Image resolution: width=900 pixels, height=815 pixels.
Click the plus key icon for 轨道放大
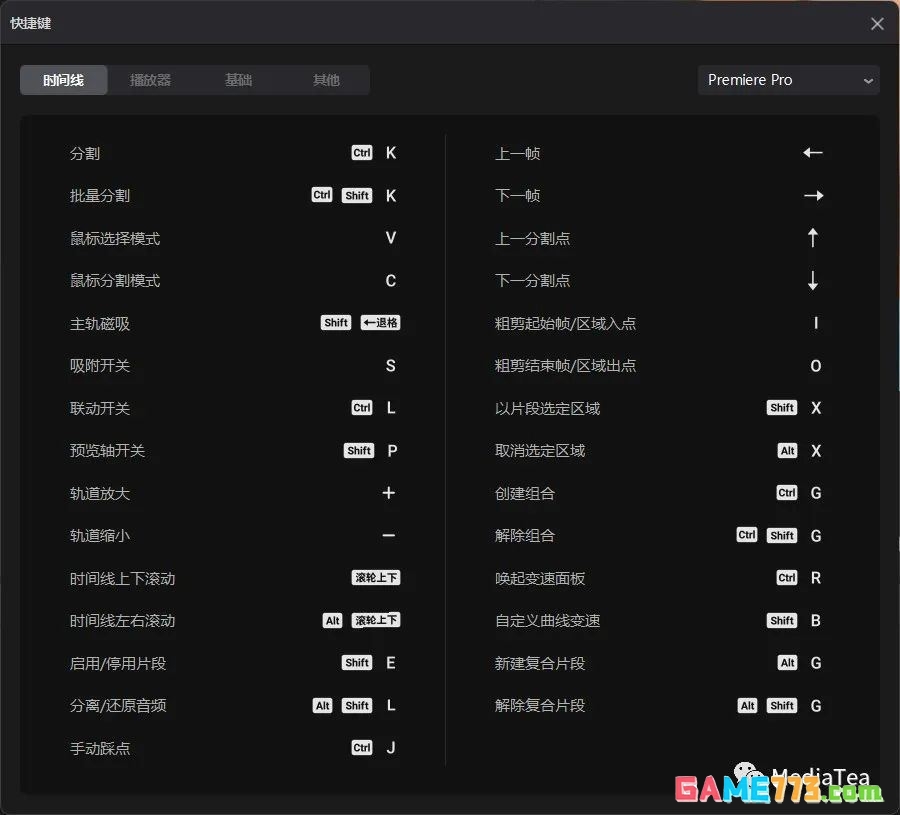(x=389, y=492)
